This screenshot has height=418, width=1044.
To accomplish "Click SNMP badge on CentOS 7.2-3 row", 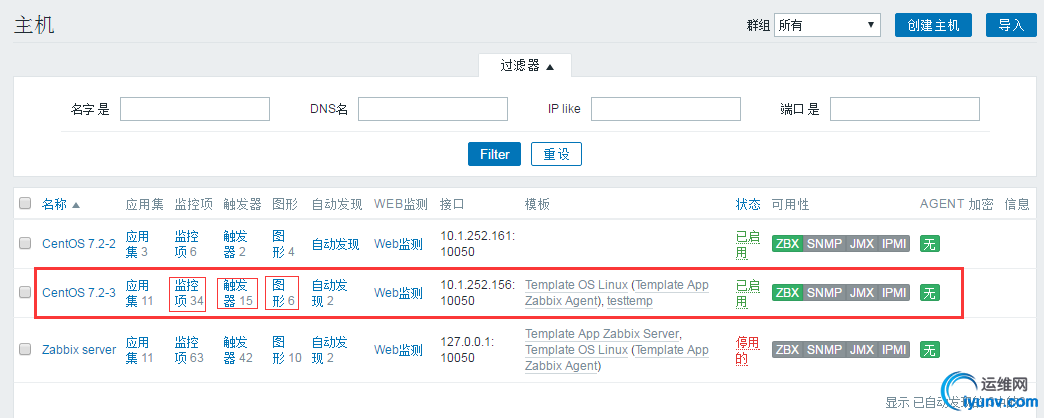I will (824, 293).
